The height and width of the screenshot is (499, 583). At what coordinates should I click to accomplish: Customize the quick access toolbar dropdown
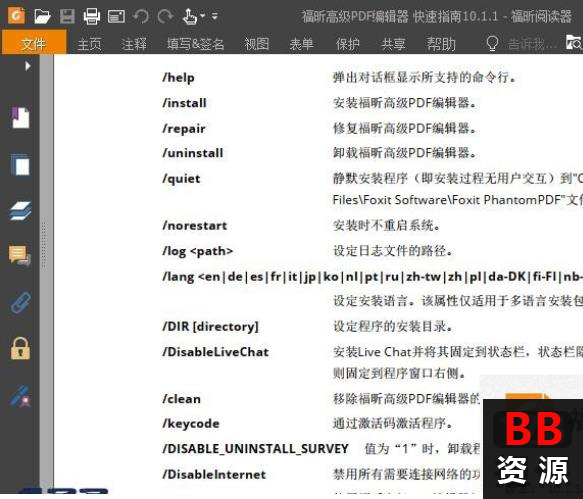[x=215, y=16]
